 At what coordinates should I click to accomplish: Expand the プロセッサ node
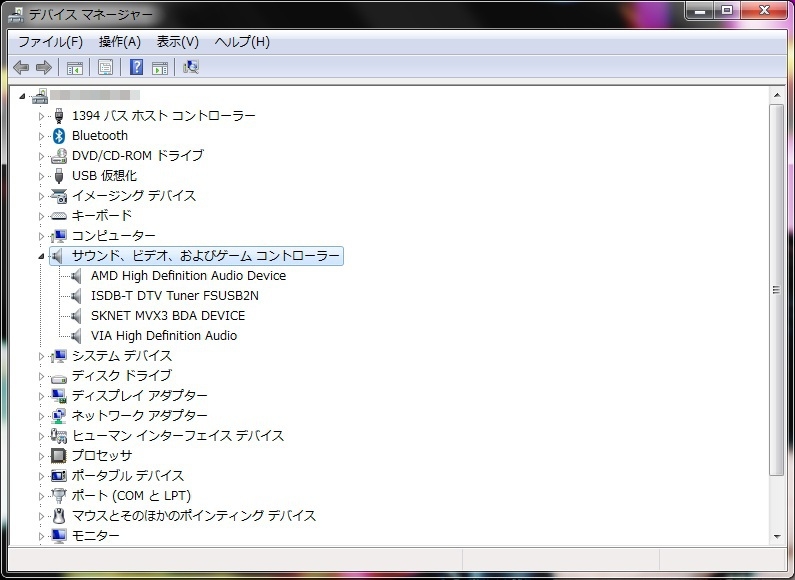tap(42, 456)
